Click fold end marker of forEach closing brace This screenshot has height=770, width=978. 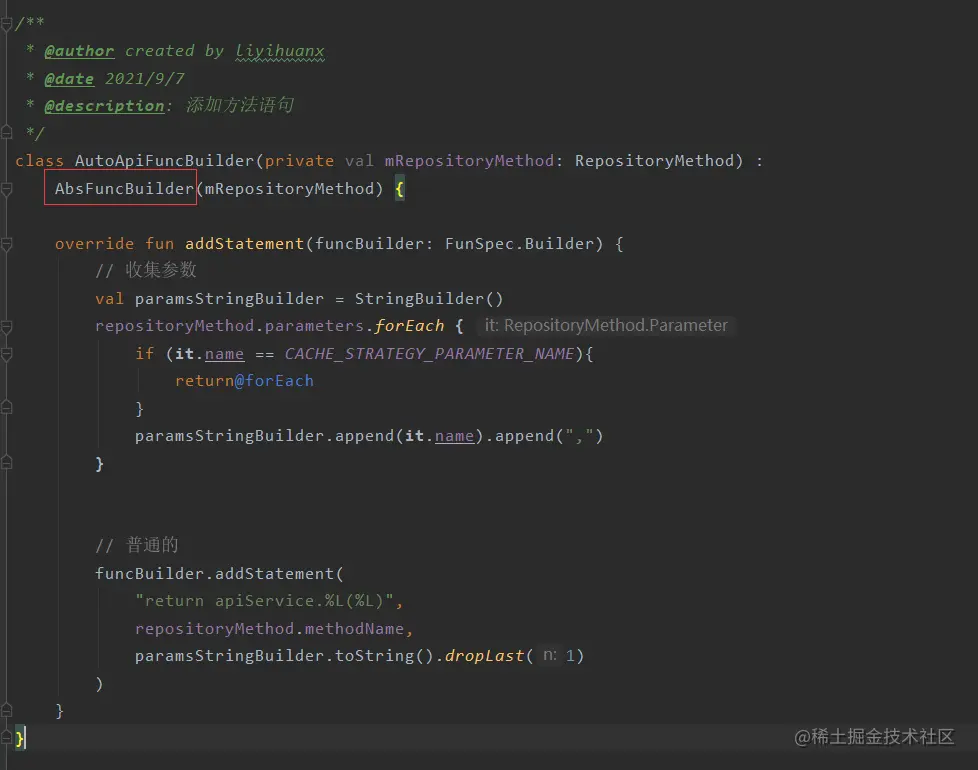point(6,463)
